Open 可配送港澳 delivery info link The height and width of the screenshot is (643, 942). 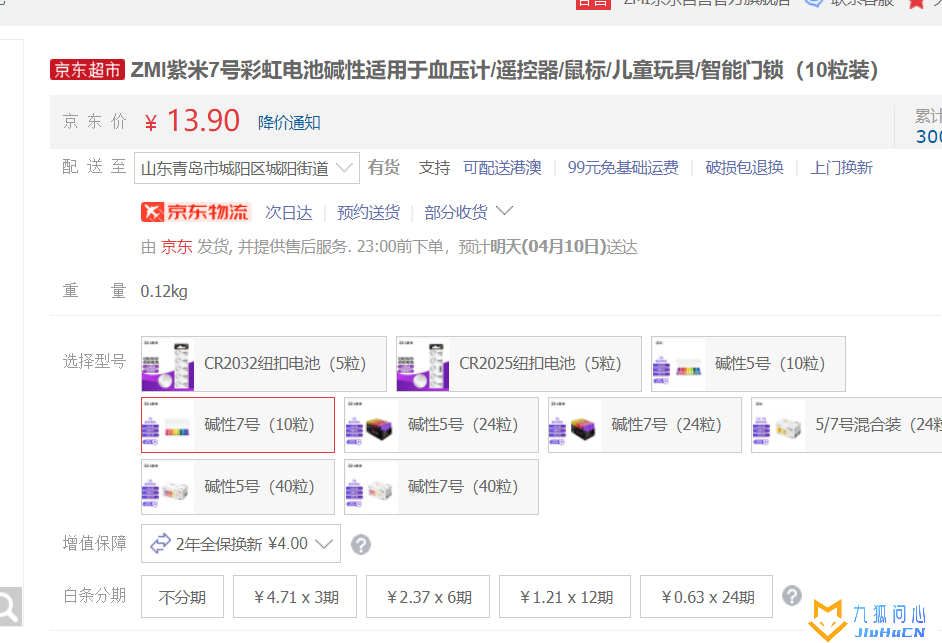[x=502, y=168]
